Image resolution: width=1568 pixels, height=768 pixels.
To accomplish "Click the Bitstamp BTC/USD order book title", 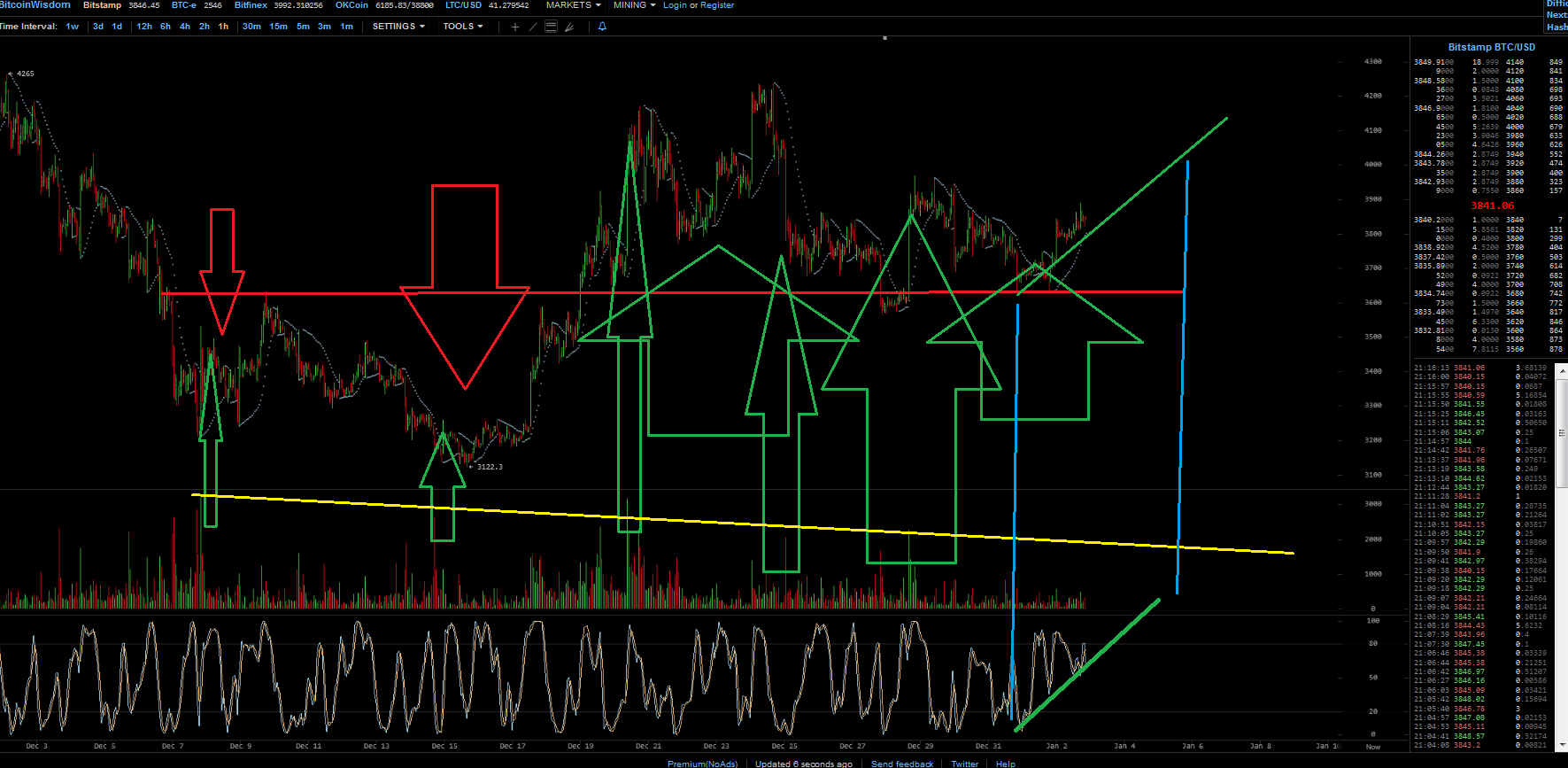I will pos(1492,47).
